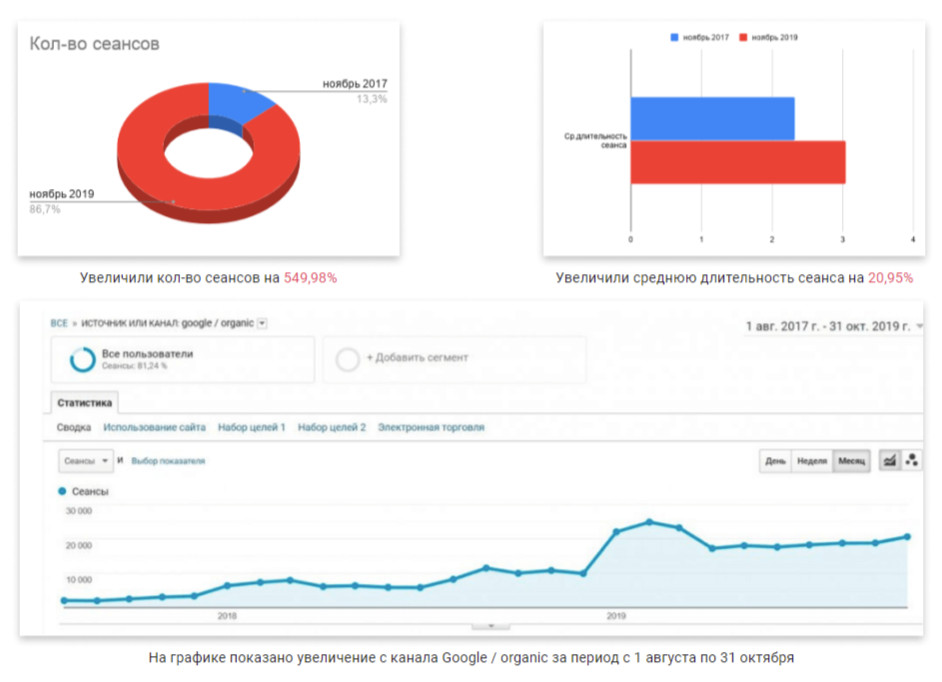Select the День interval toggle
942x682 pixels.
click(776, 461)
